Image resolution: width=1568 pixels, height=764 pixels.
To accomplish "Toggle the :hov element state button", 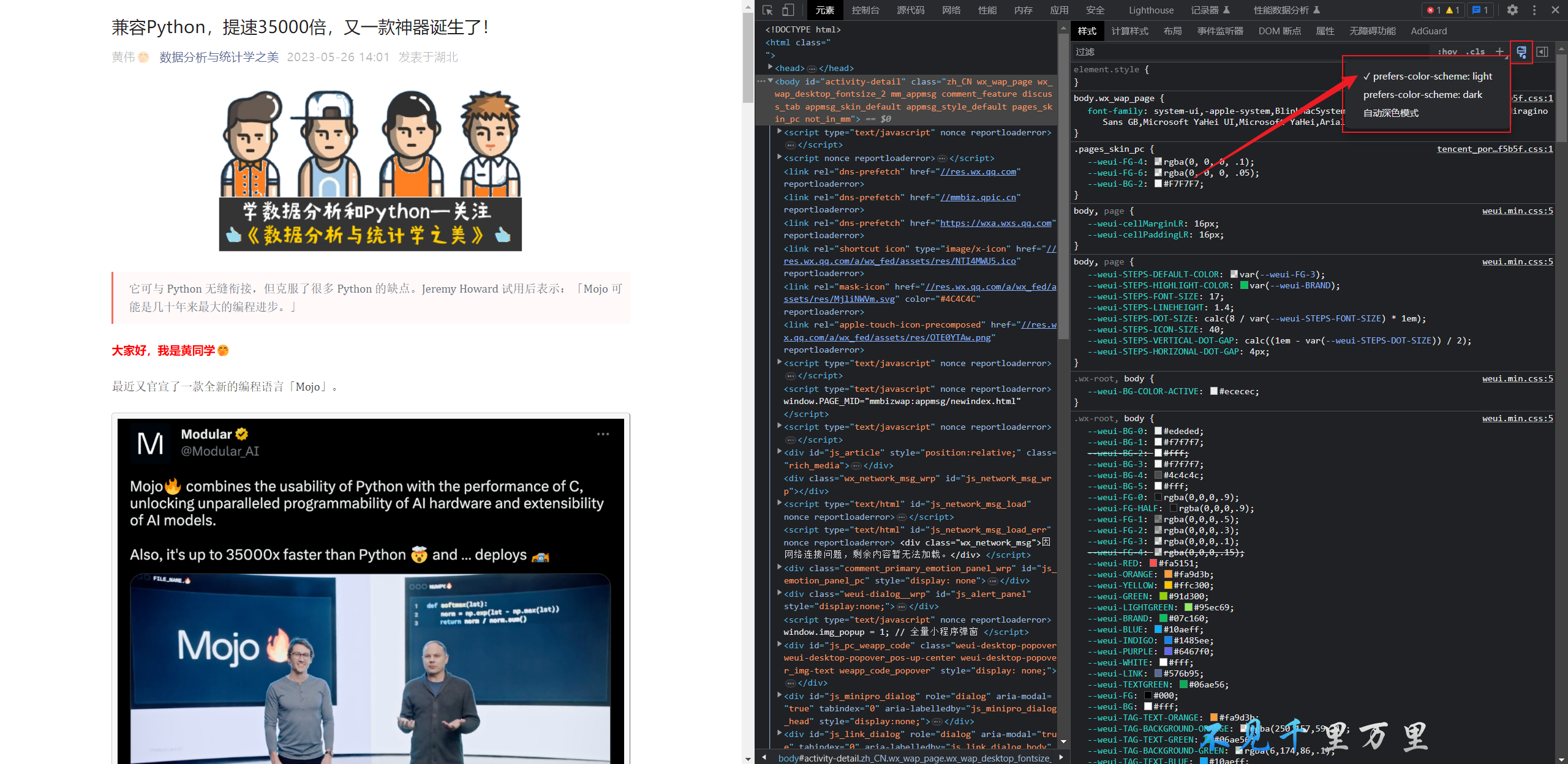I will [1447, 52].
